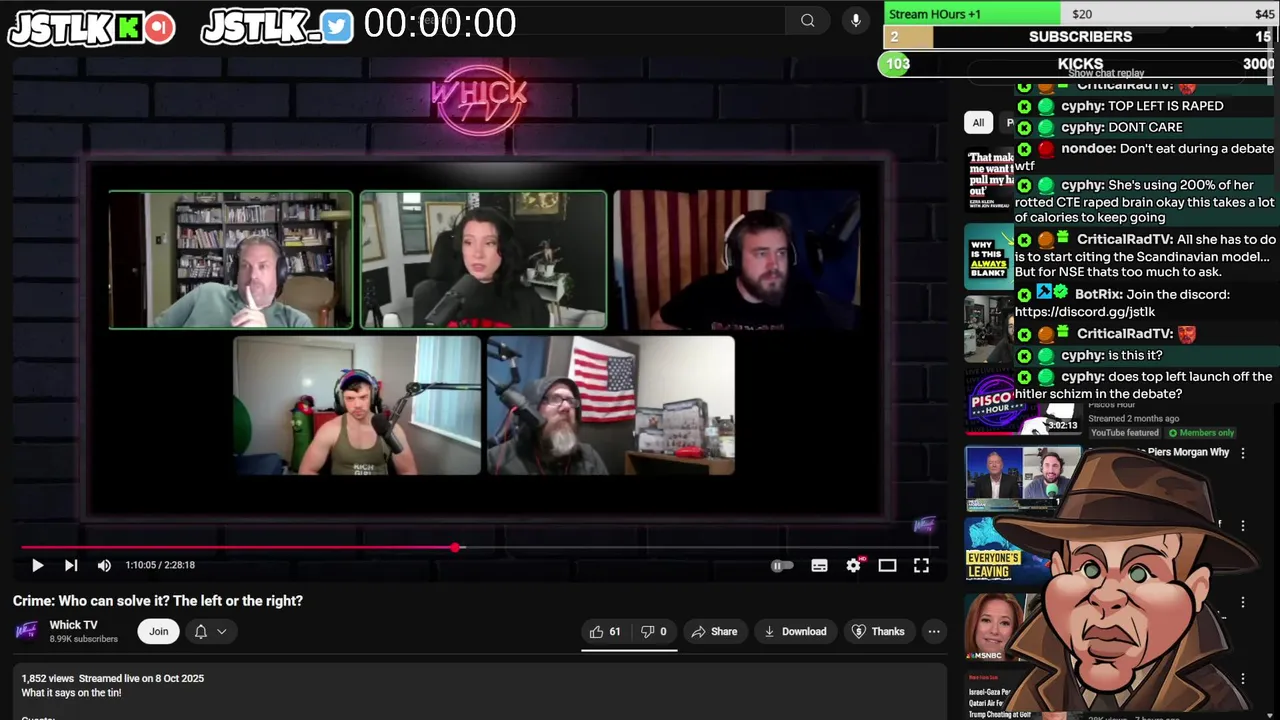Click the Whick TV watermark on video

coord(925,525)
